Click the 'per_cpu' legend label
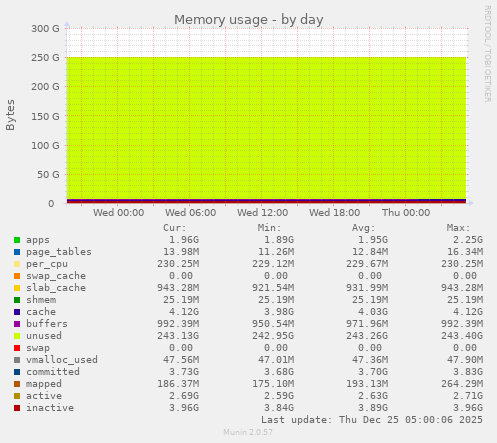This screenshot has height=443, width=497. pyautogui.click(x=47, y=264)
